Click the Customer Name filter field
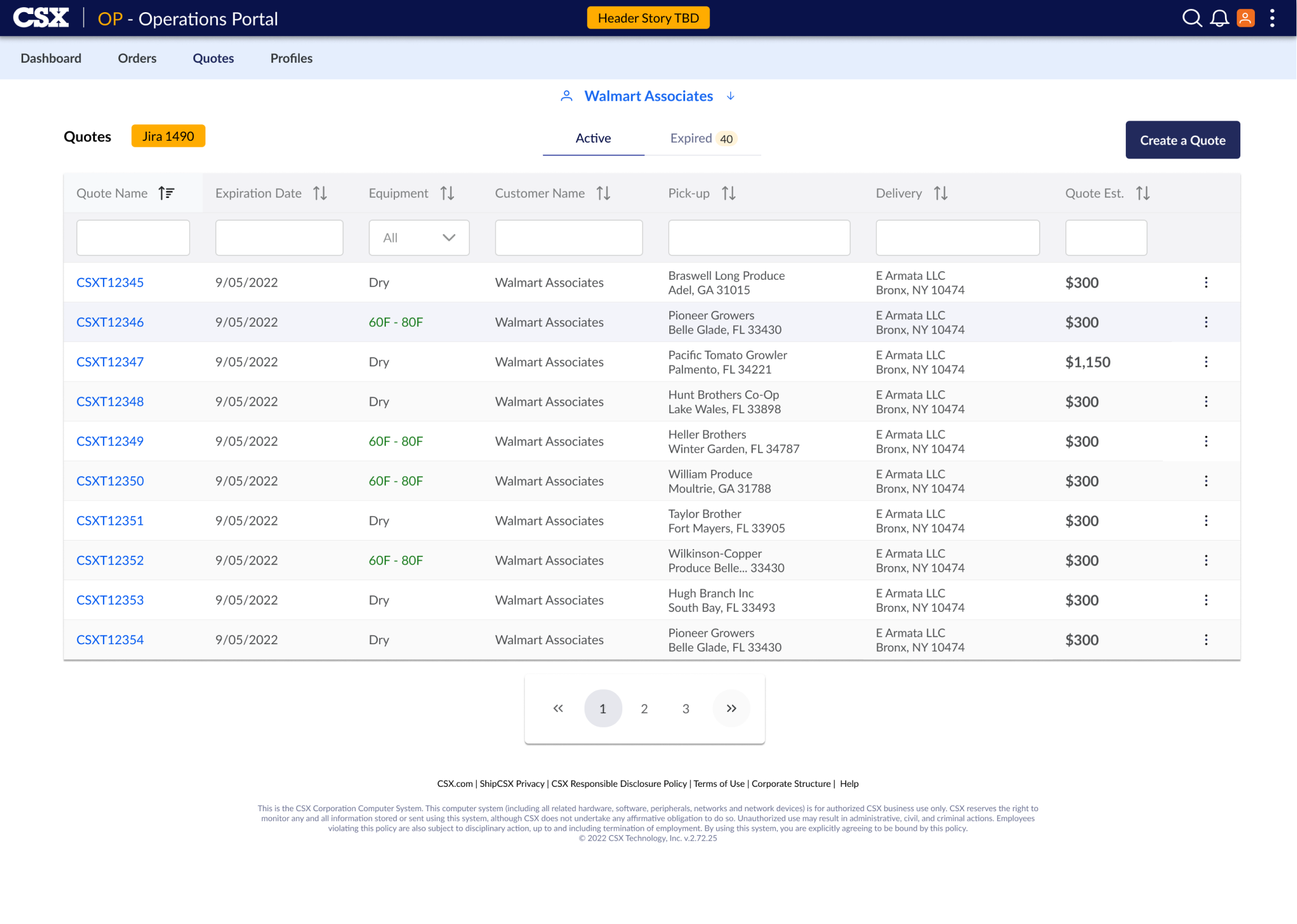This screenshot has height=924, width=1297. [568, 238]
